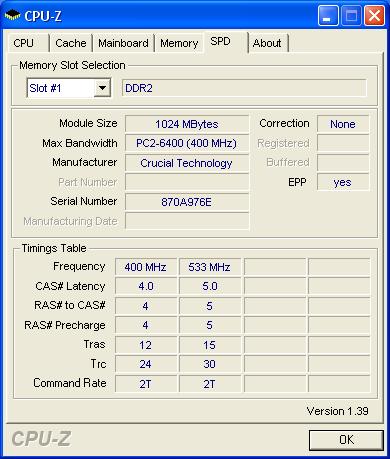
Task: Click the CPU-Z chip icon in title bar
Action: tap(12, 15)
